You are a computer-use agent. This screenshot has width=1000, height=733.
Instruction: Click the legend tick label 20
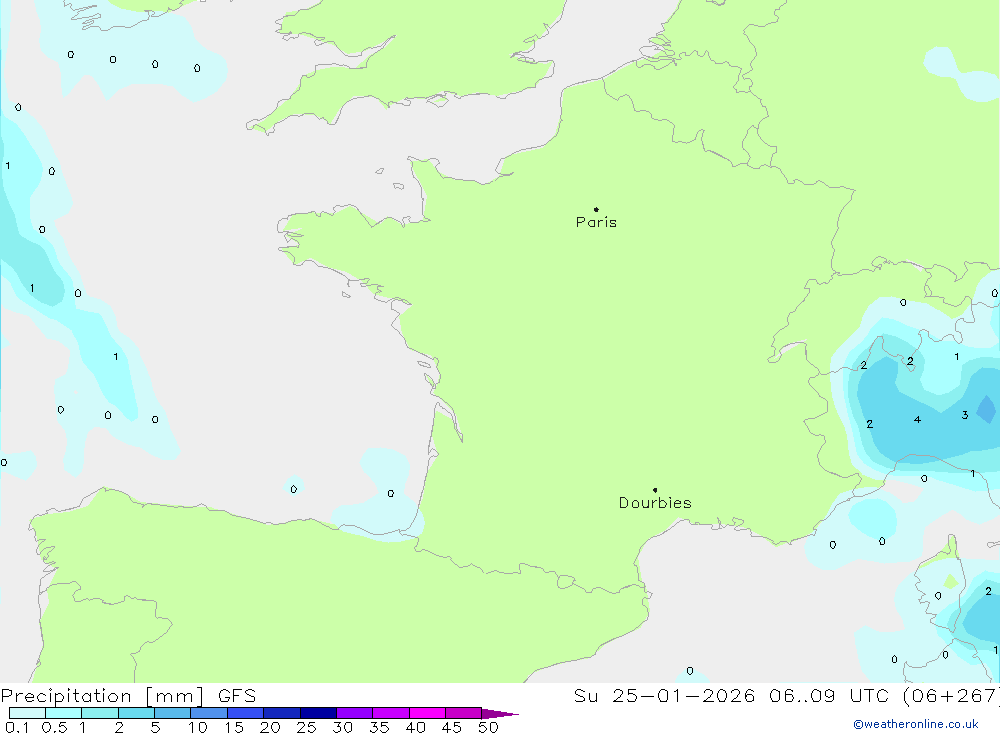(x=270, y=727)
